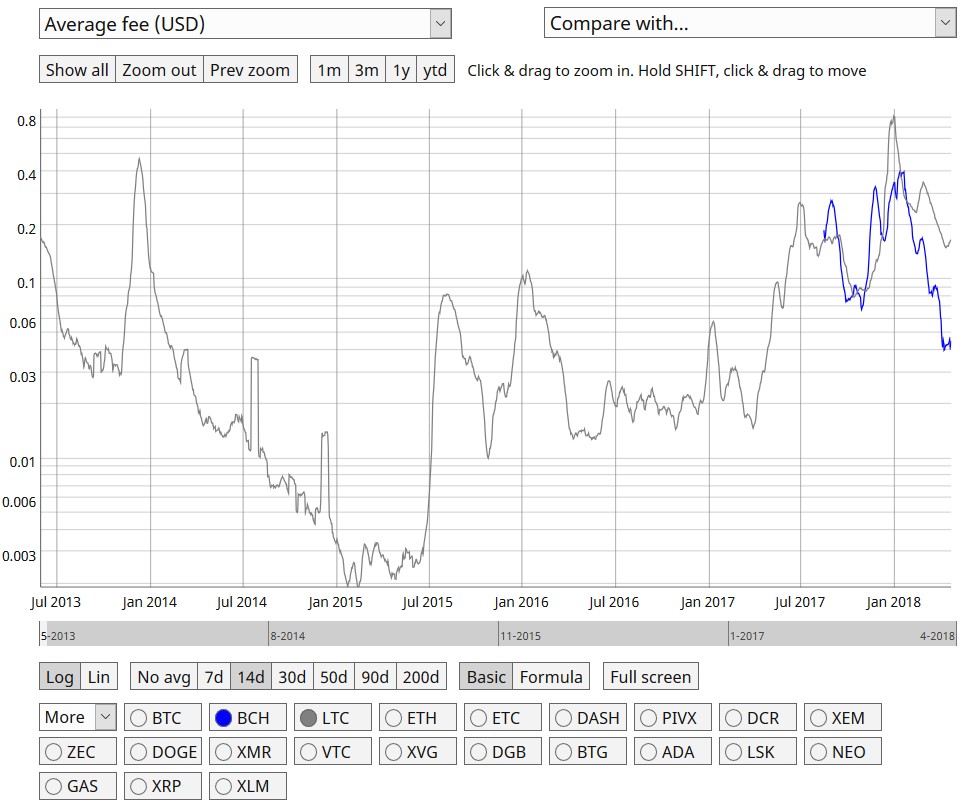Enable the XLM coin series
Image resolution: width=969 pixels, height=811 pixels.
click(x=248, y=786)
